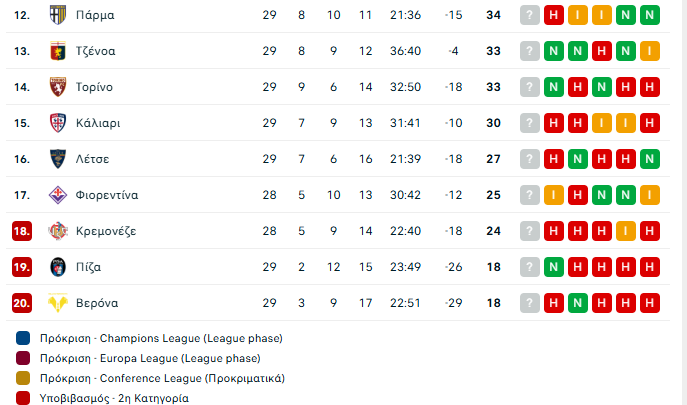Click the Fiorentina club crest icon
The image size is (687, 405).
57,195
